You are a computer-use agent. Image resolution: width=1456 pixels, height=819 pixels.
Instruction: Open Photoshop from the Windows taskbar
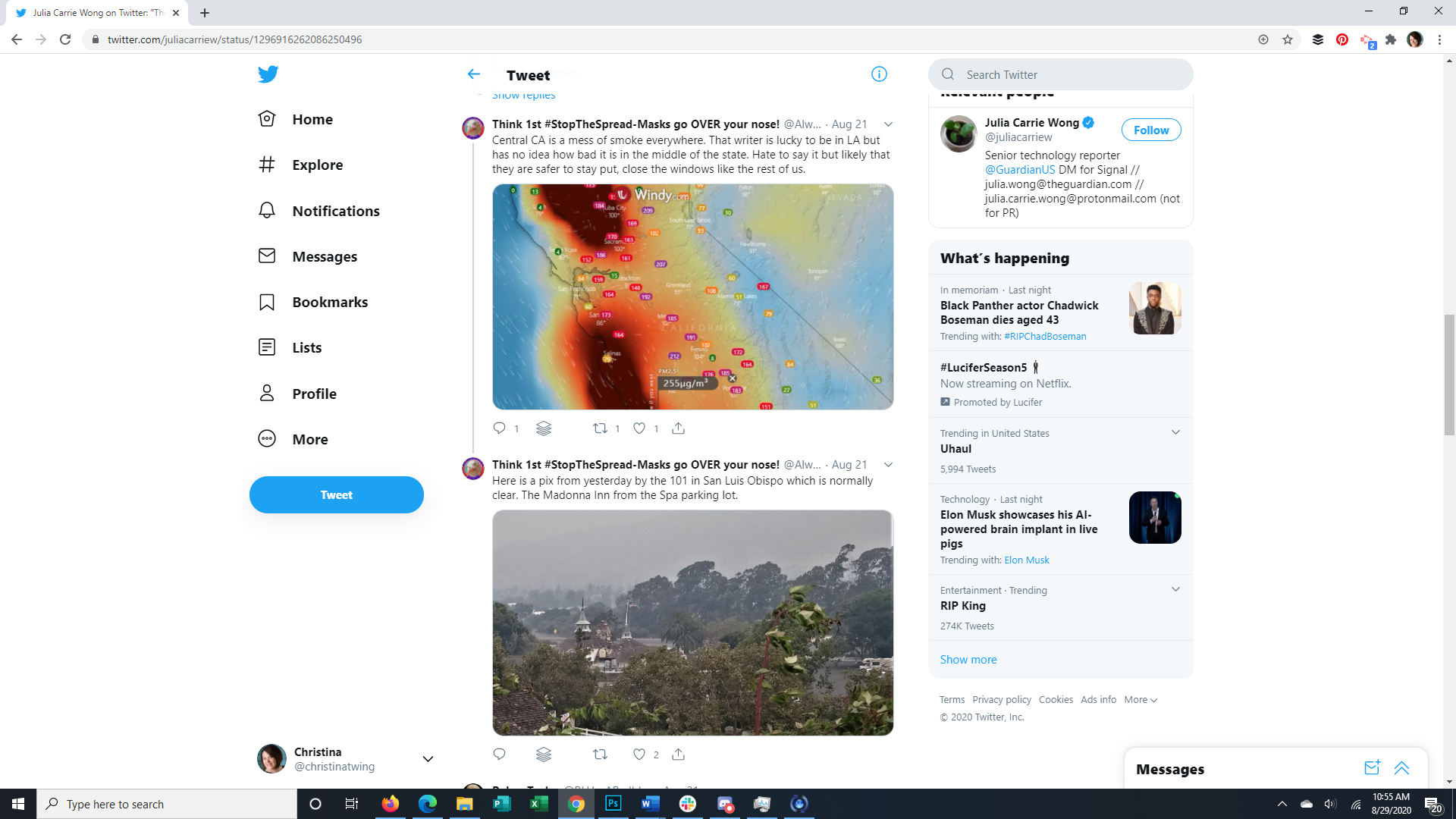(613, 804)
